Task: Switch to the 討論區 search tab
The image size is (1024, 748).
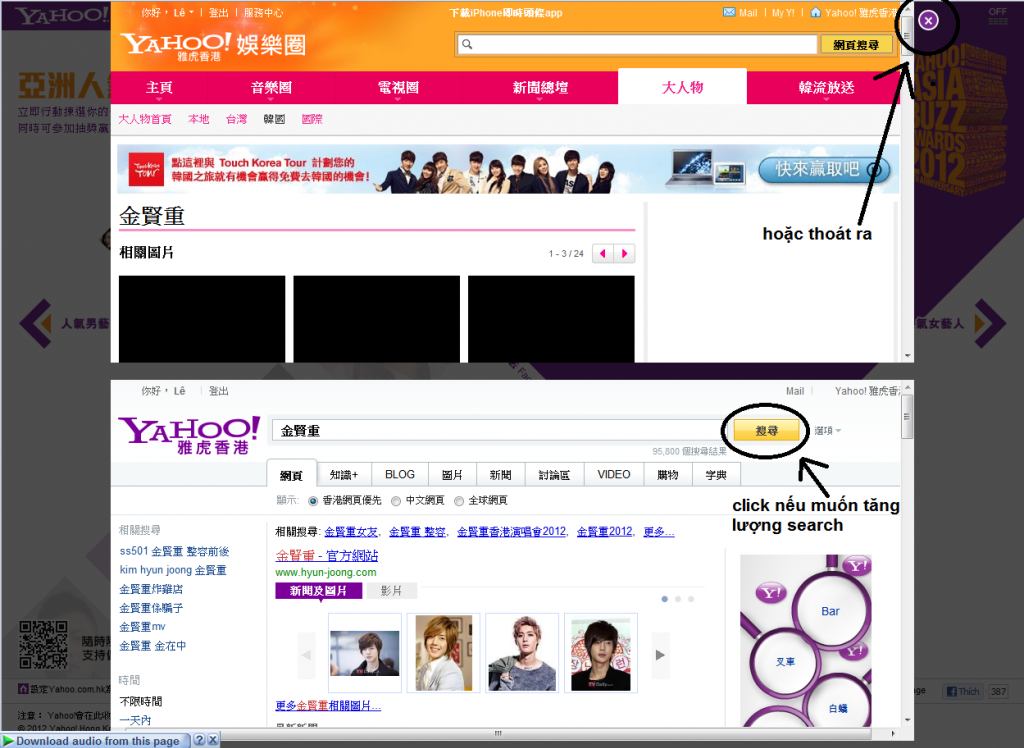Action: click(554, 475)
